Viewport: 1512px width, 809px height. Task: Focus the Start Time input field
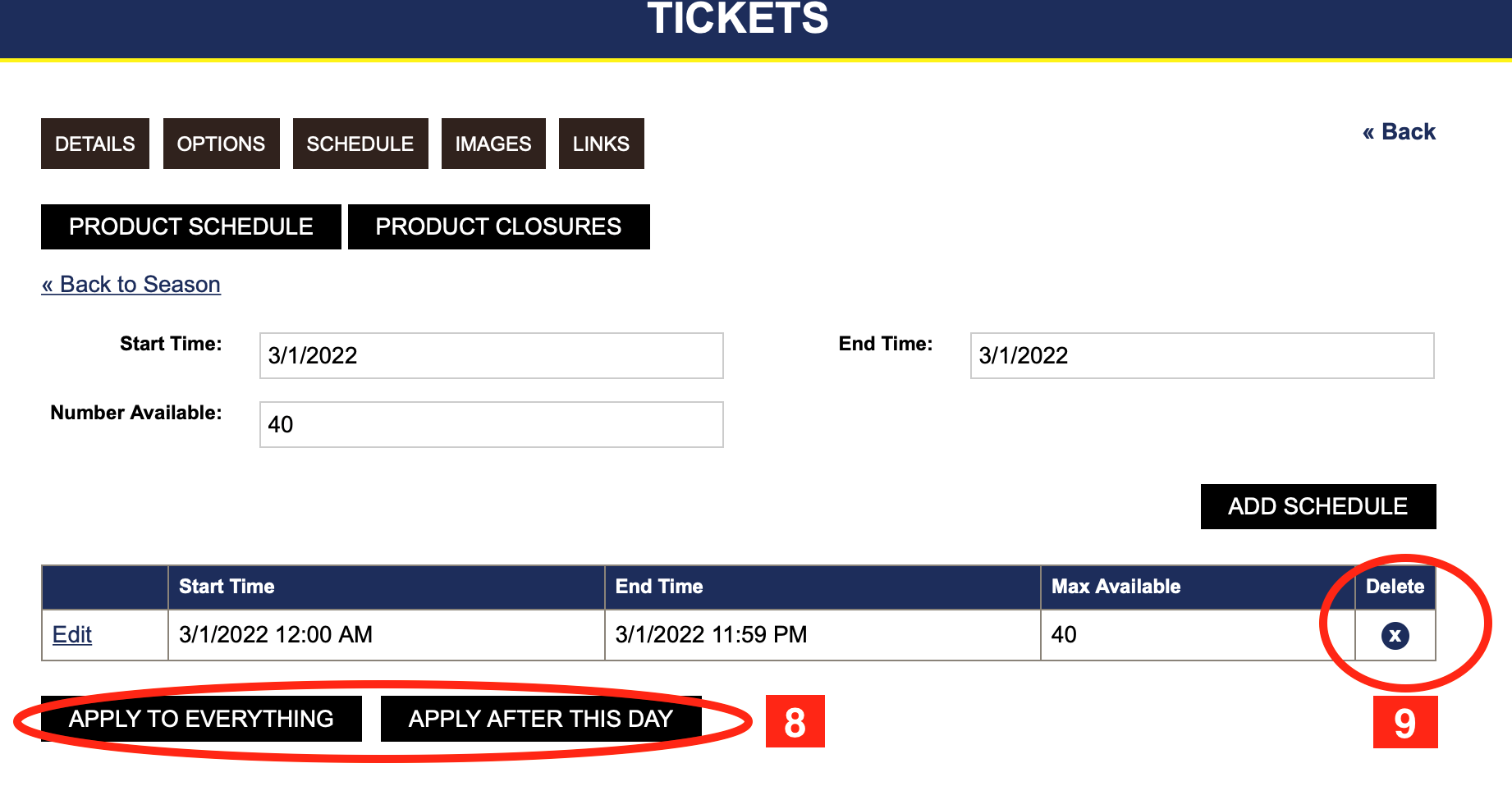pos(491,355)
